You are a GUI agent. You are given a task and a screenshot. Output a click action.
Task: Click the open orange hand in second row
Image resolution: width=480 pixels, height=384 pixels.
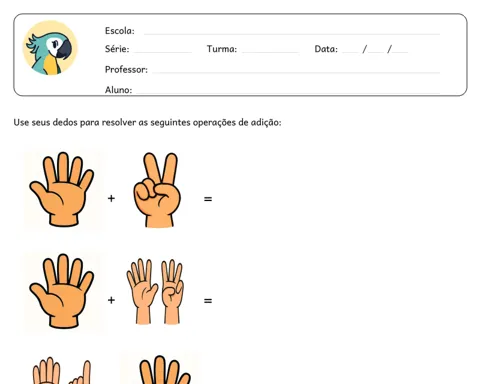(62, 291)
